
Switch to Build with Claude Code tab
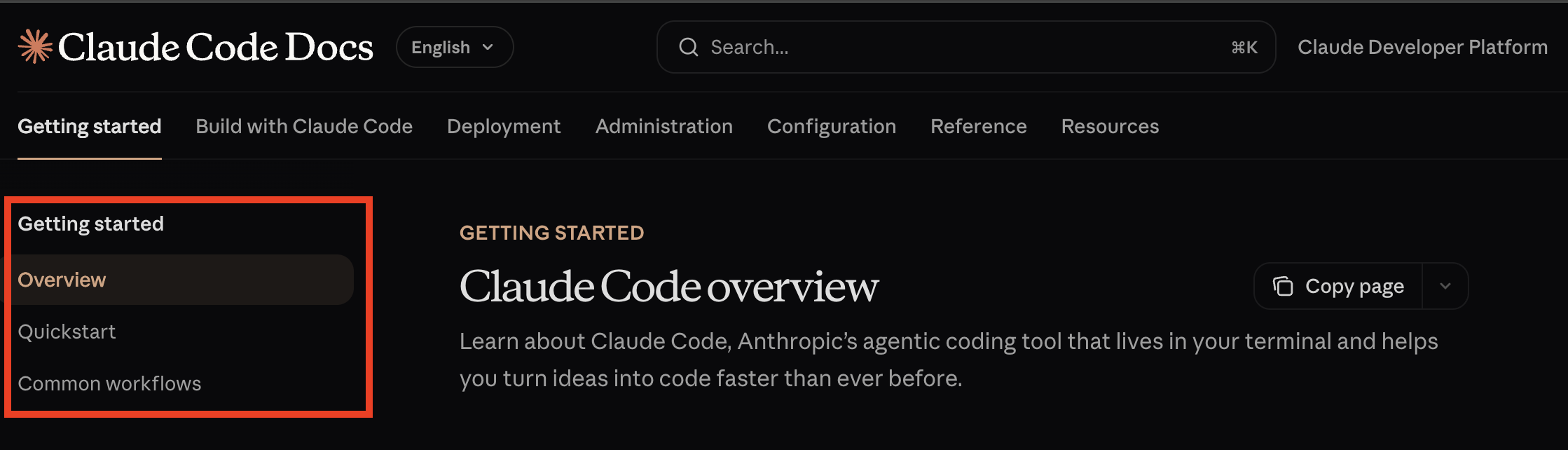(x=304, y=126)
